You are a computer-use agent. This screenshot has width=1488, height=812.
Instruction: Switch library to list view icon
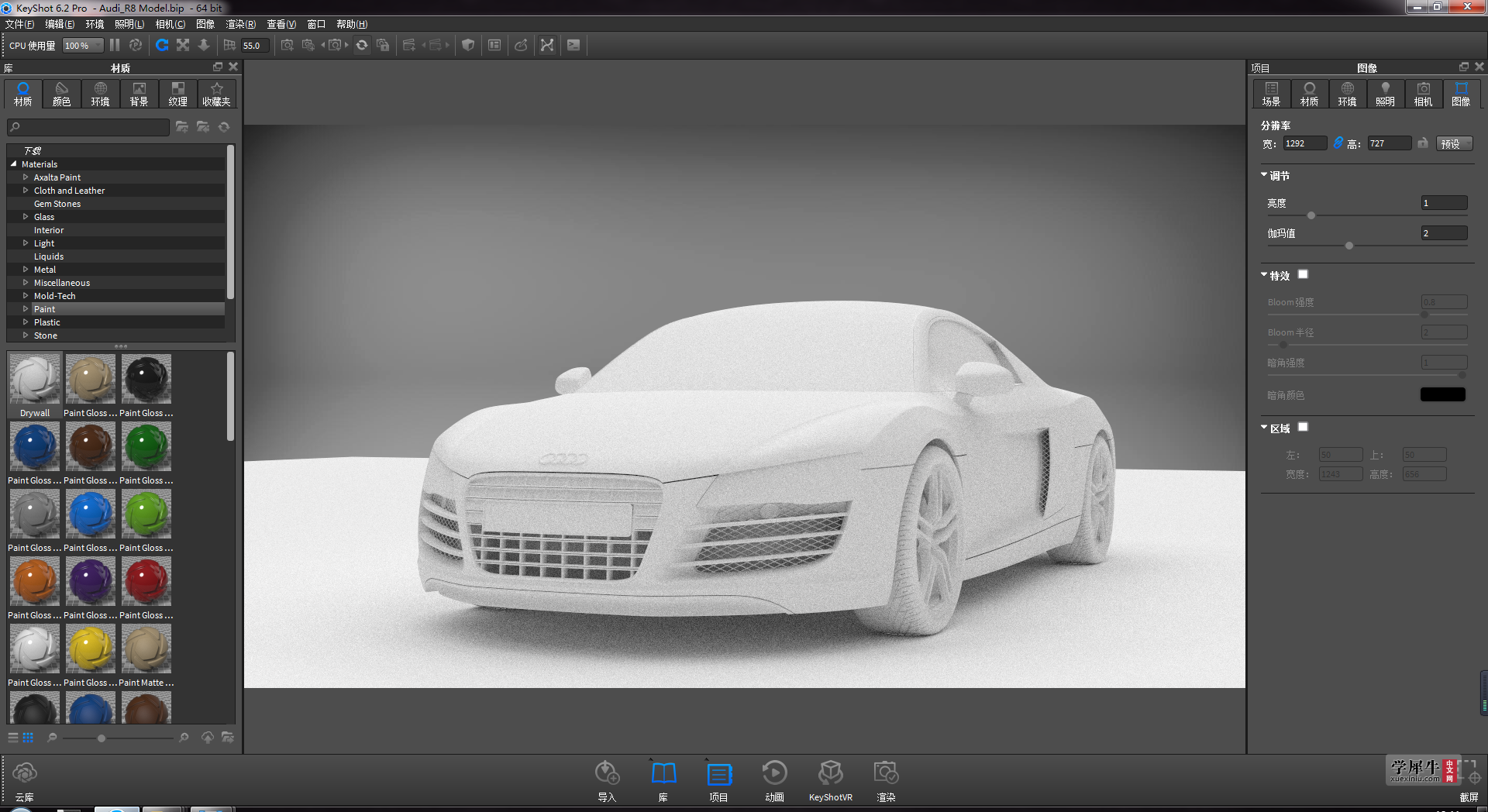tap(13, 738)
